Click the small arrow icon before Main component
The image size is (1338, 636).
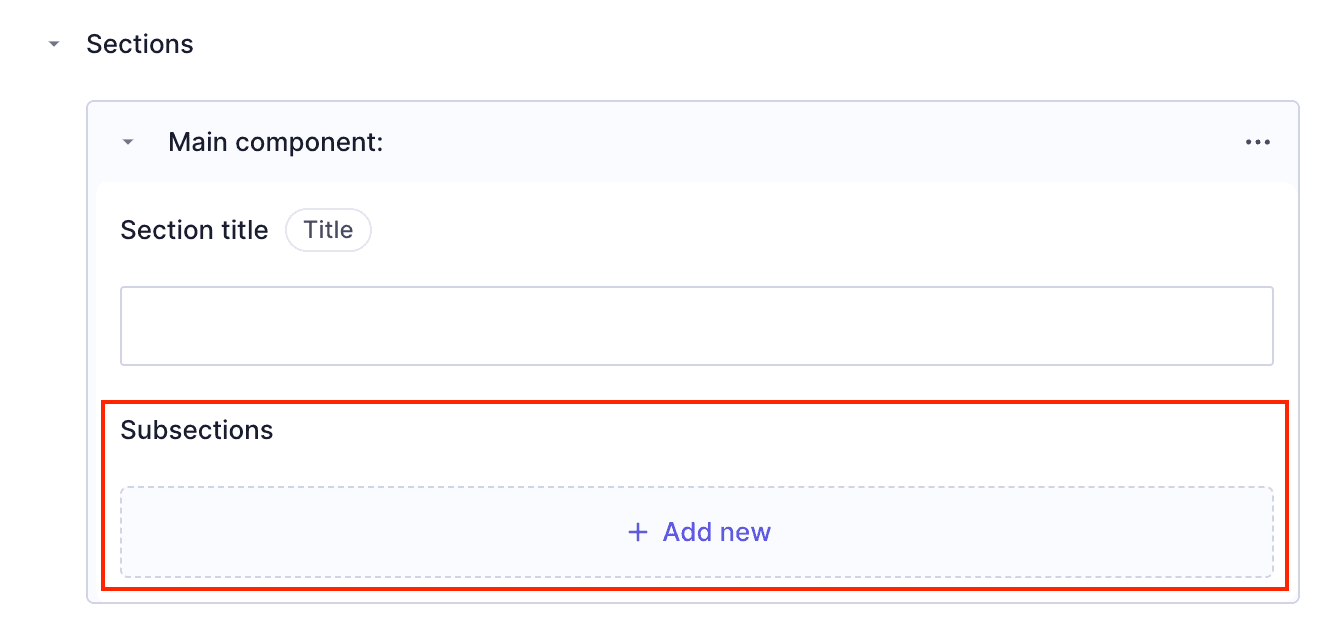(127, 142)
